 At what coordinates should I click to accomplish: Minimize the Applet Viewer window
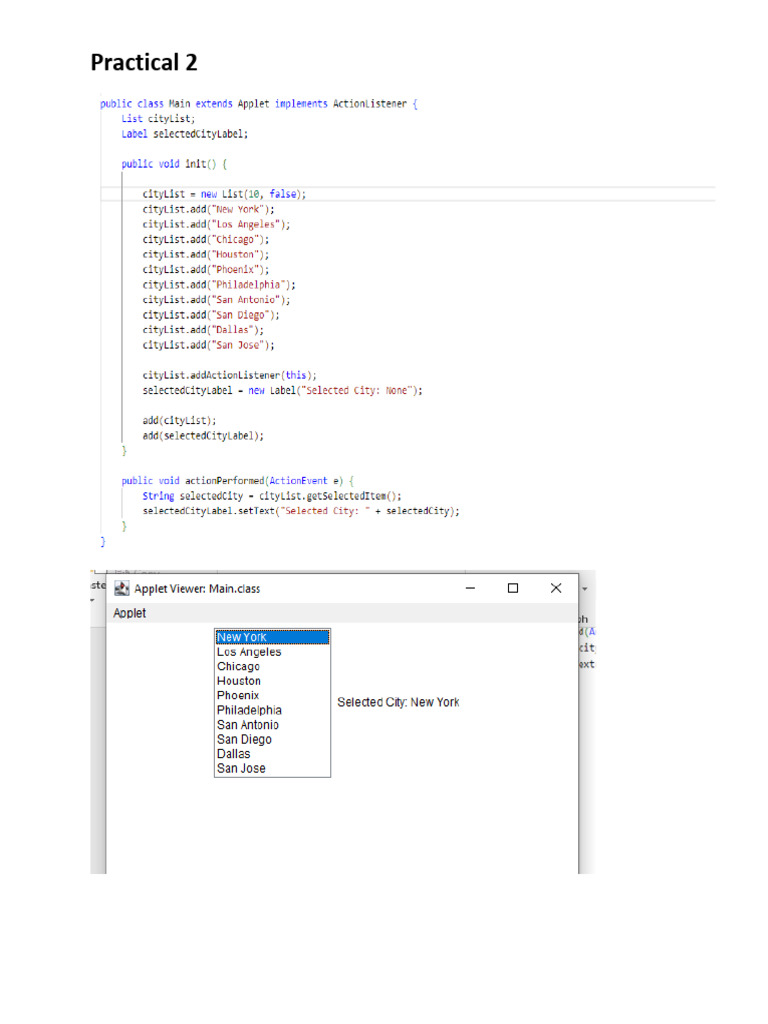(x=470, y=589)
